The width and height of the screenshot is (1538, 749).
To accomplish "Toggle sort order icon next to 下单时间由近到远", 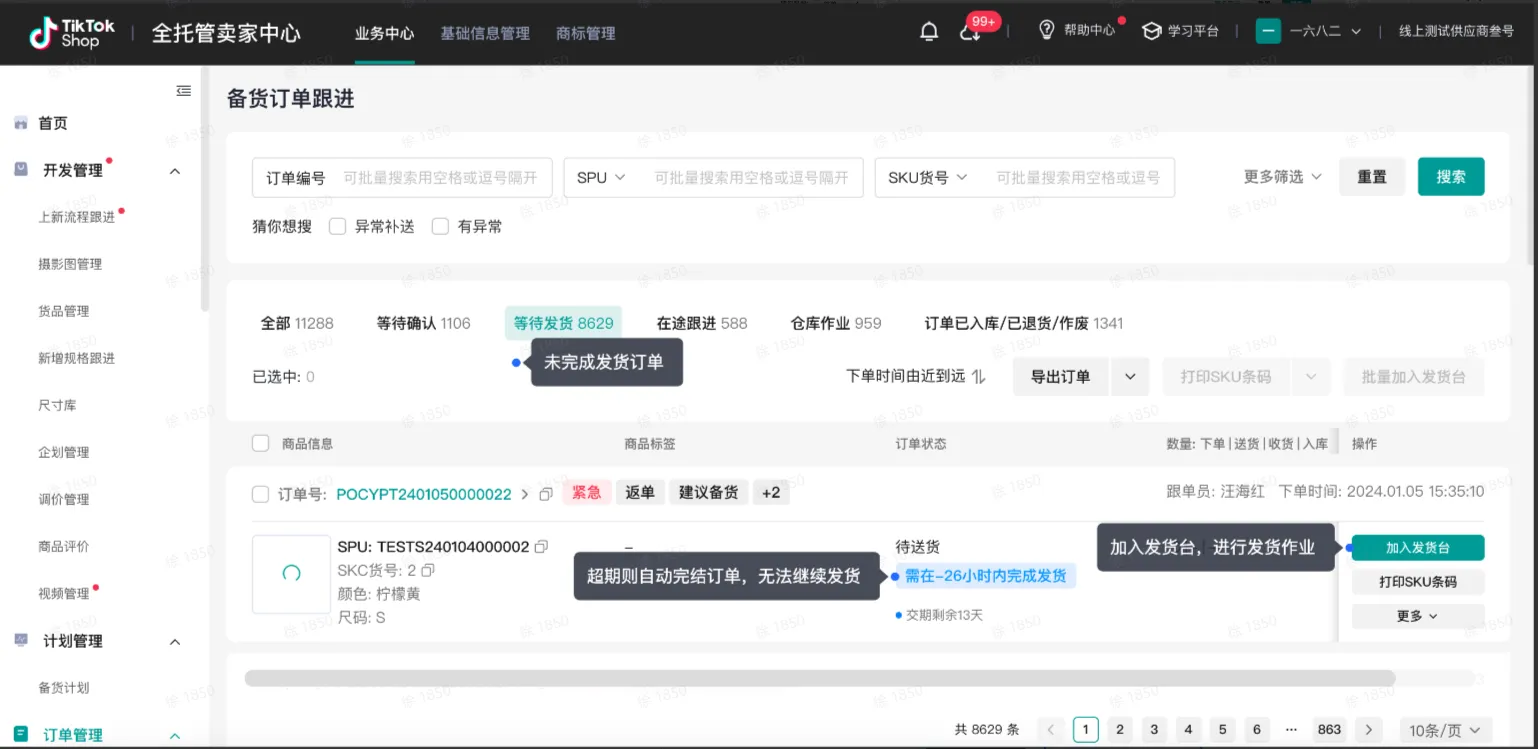I will [x=979, y=377].
